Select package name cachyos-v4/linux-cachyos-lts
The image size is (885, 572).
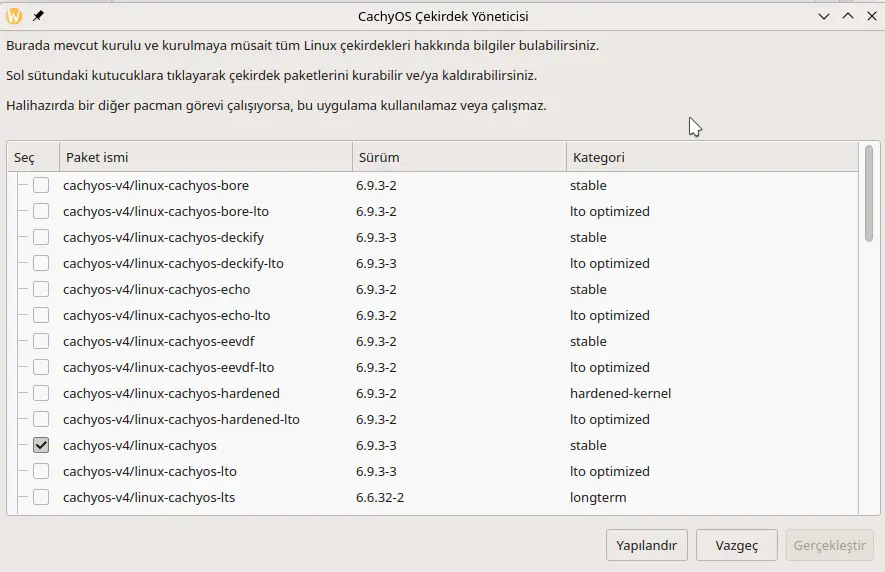coord(149,497)
